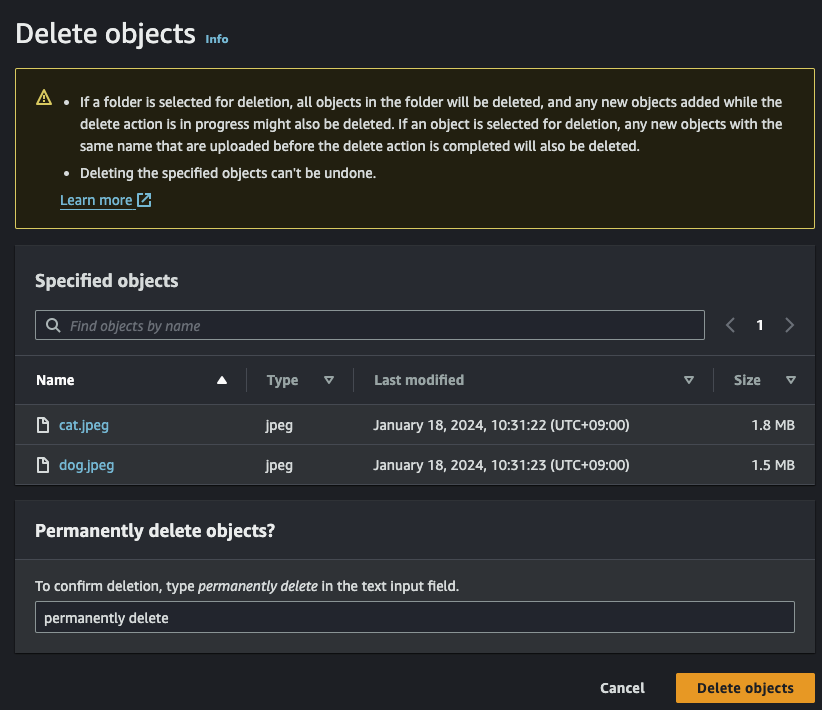
Task: Click the external link icon beside Learn more
Action: (x=144, y=200)
